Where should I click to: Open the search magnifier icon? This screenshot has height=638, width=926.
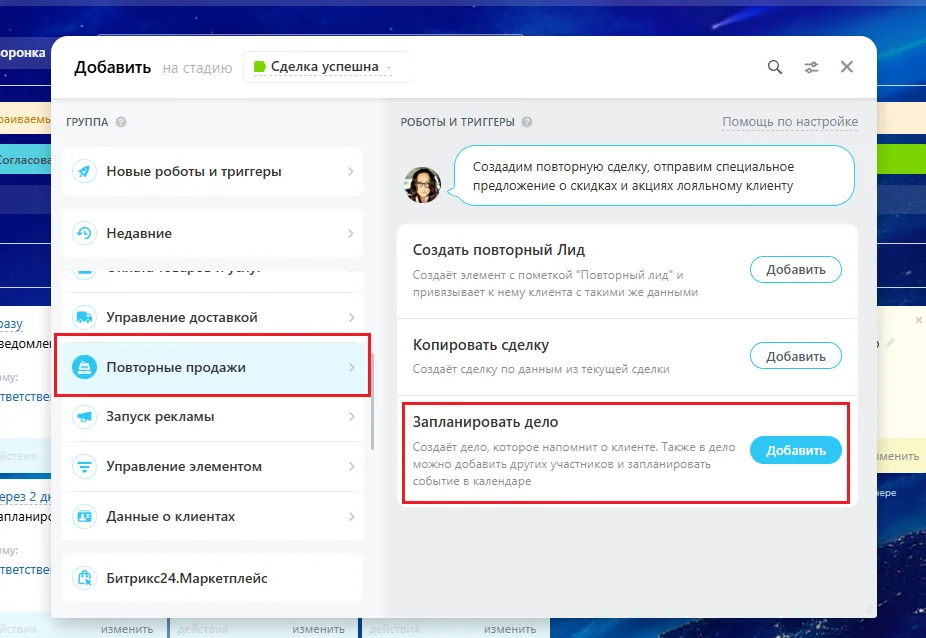(775, 67)
